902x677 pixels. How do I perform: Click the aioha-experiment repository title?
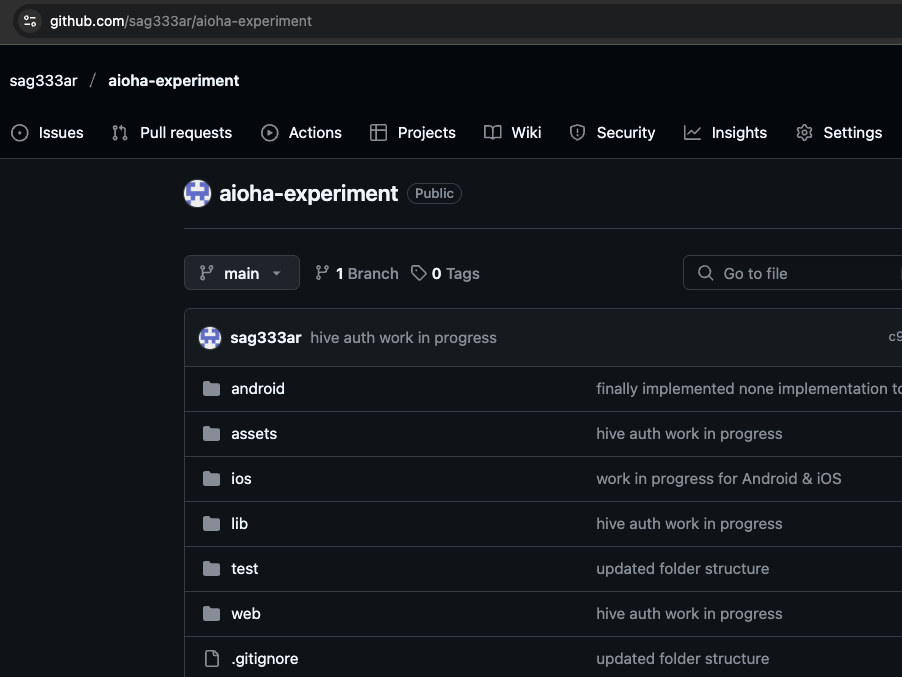tap(308, 194)
